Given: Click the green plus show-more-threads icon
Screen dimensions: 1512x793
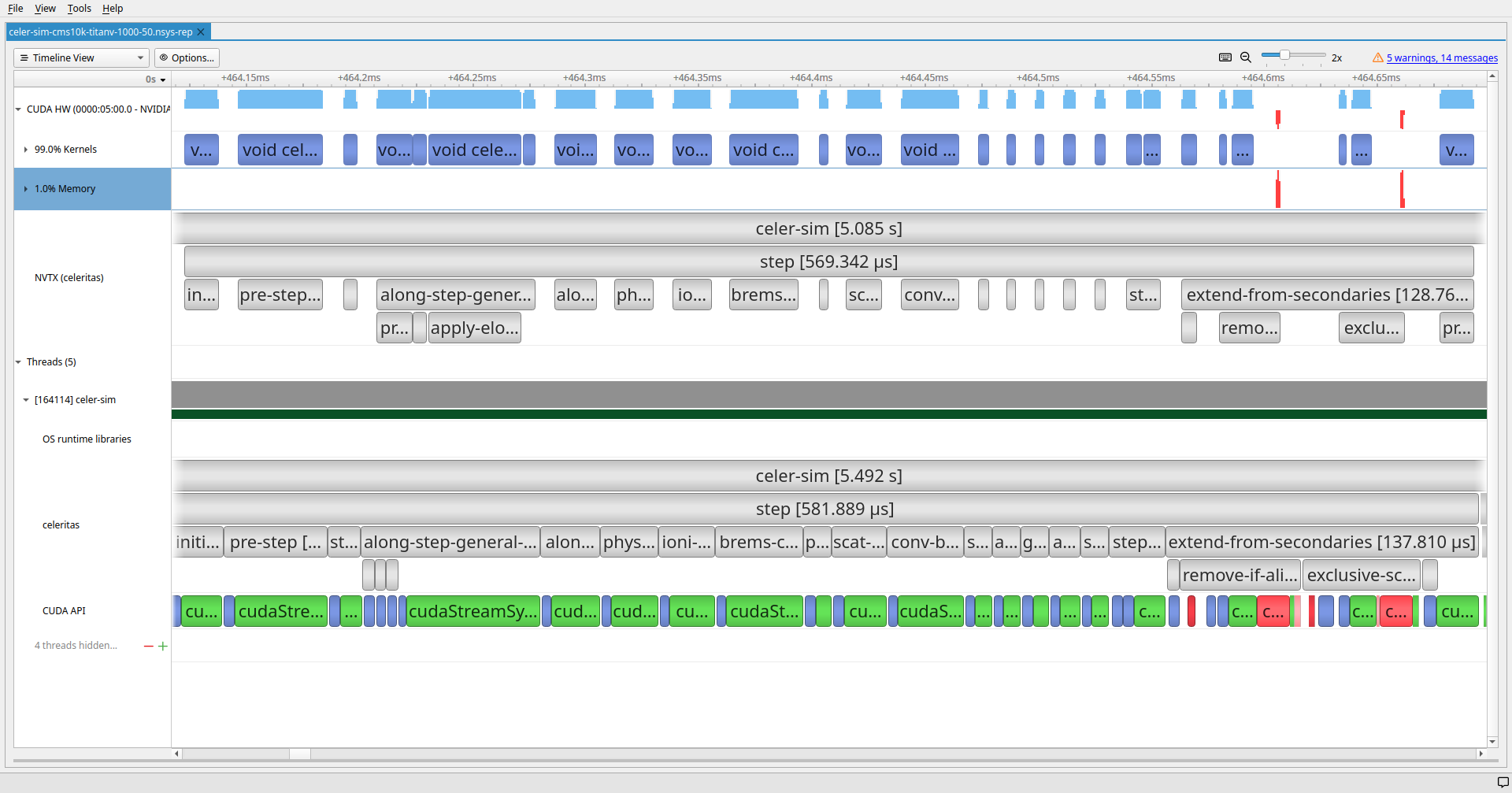Looking at the screenshot, I should point(163,647).
